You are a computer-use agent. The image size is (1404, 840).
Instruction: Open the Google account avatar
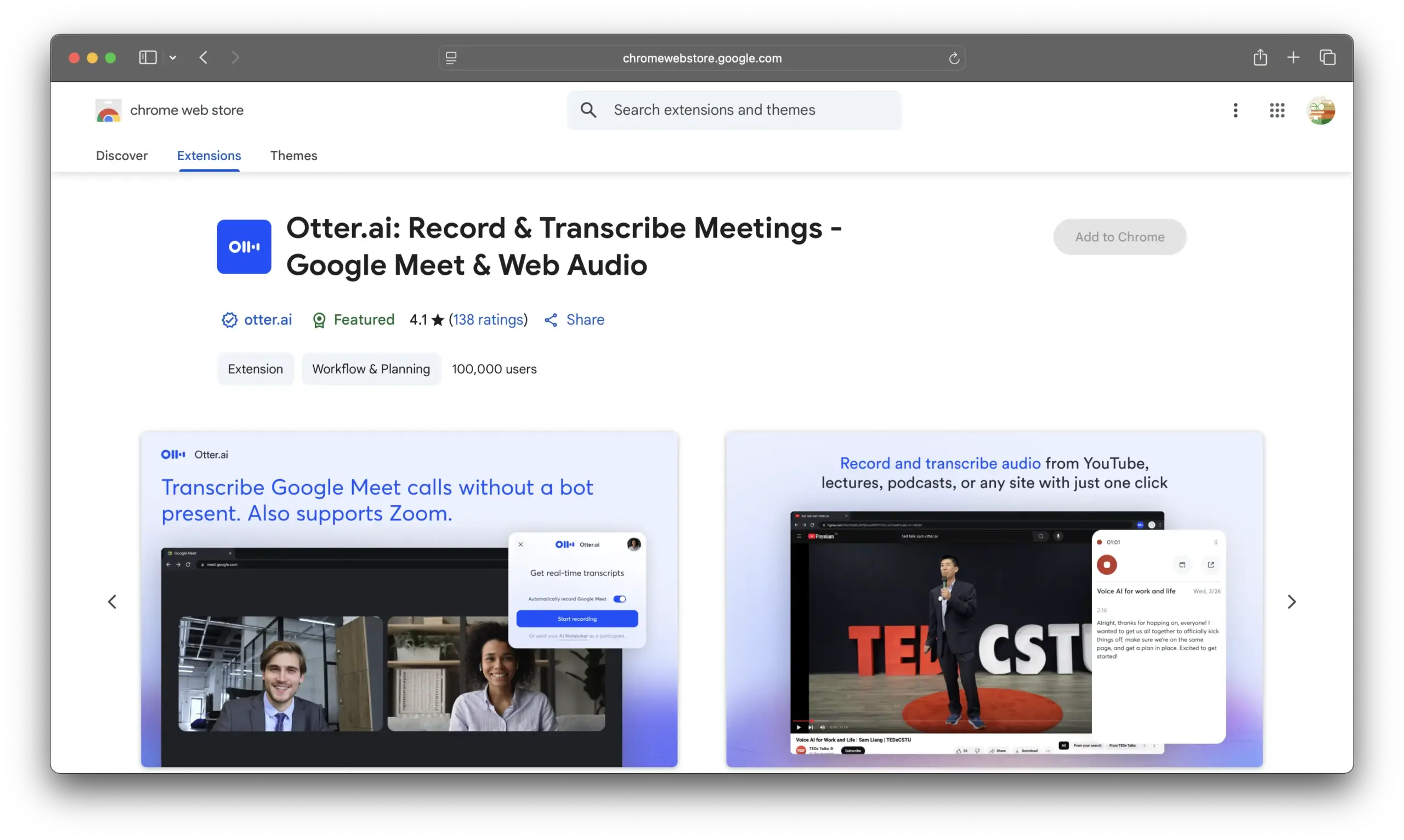pyautogui.click(x=1321, y=110)
